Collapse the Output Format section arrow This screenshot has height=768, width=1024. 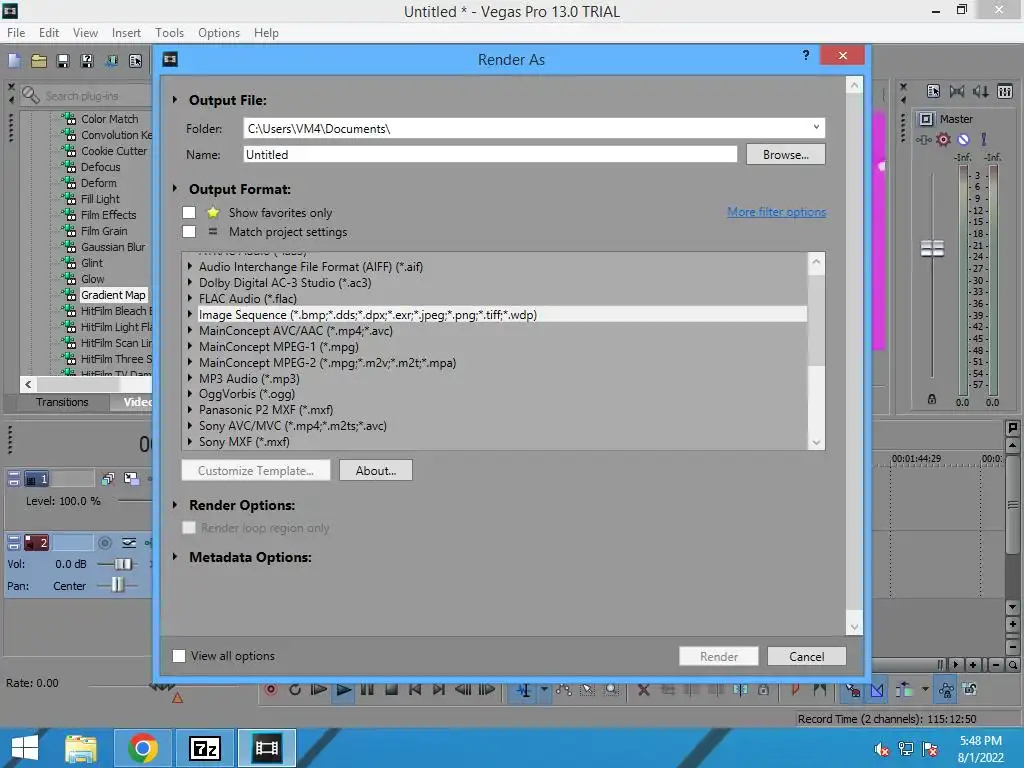[175, 189]
